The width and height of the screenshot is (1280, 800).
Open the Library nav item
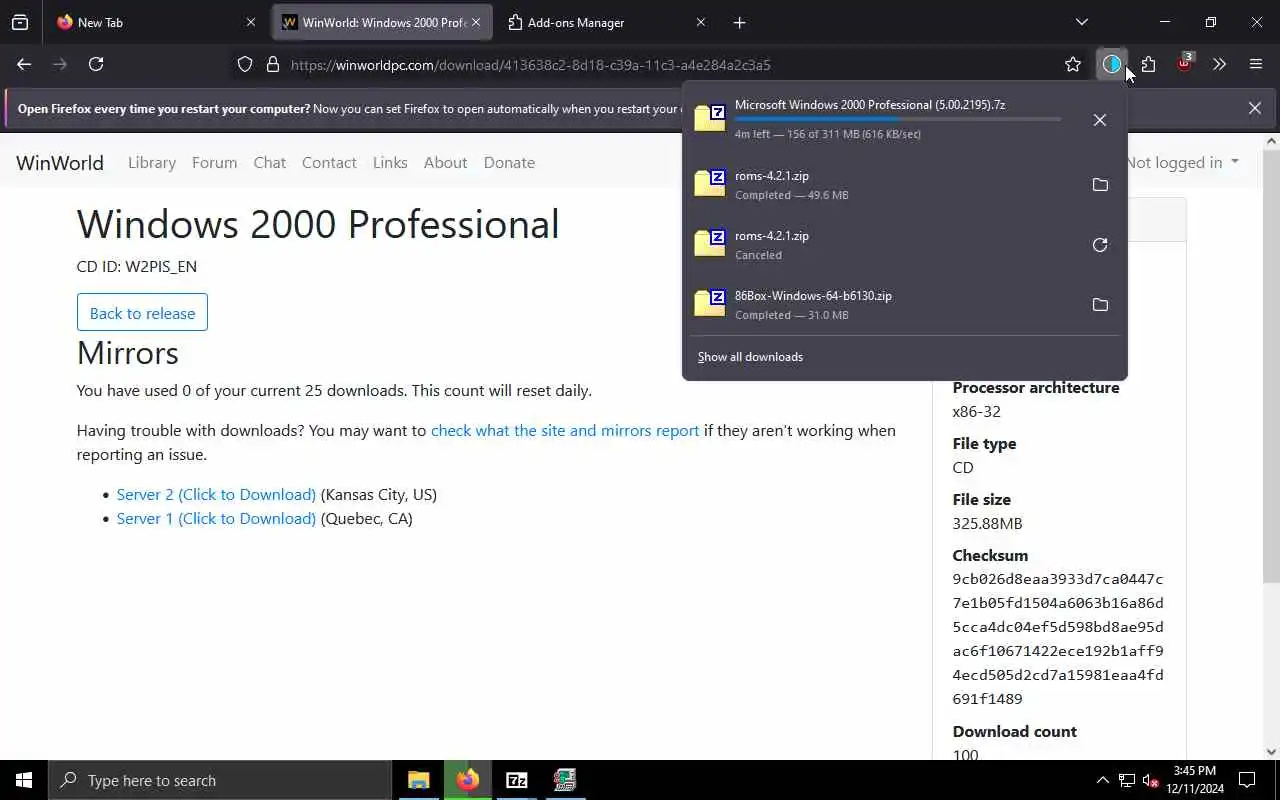tap(152, 162)
